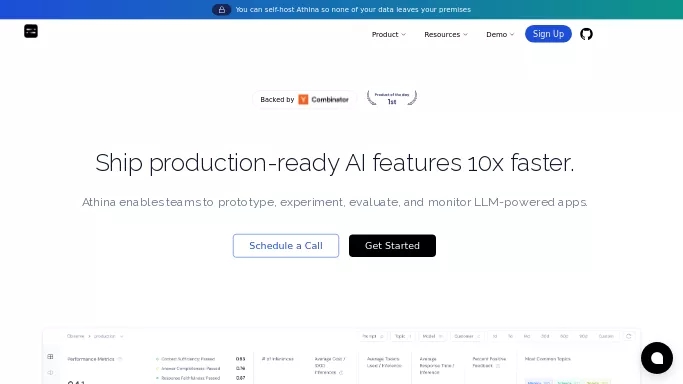Open the Model filter dropdown
This screenshot has height=384, width=683.
click(x=432, y=336)
